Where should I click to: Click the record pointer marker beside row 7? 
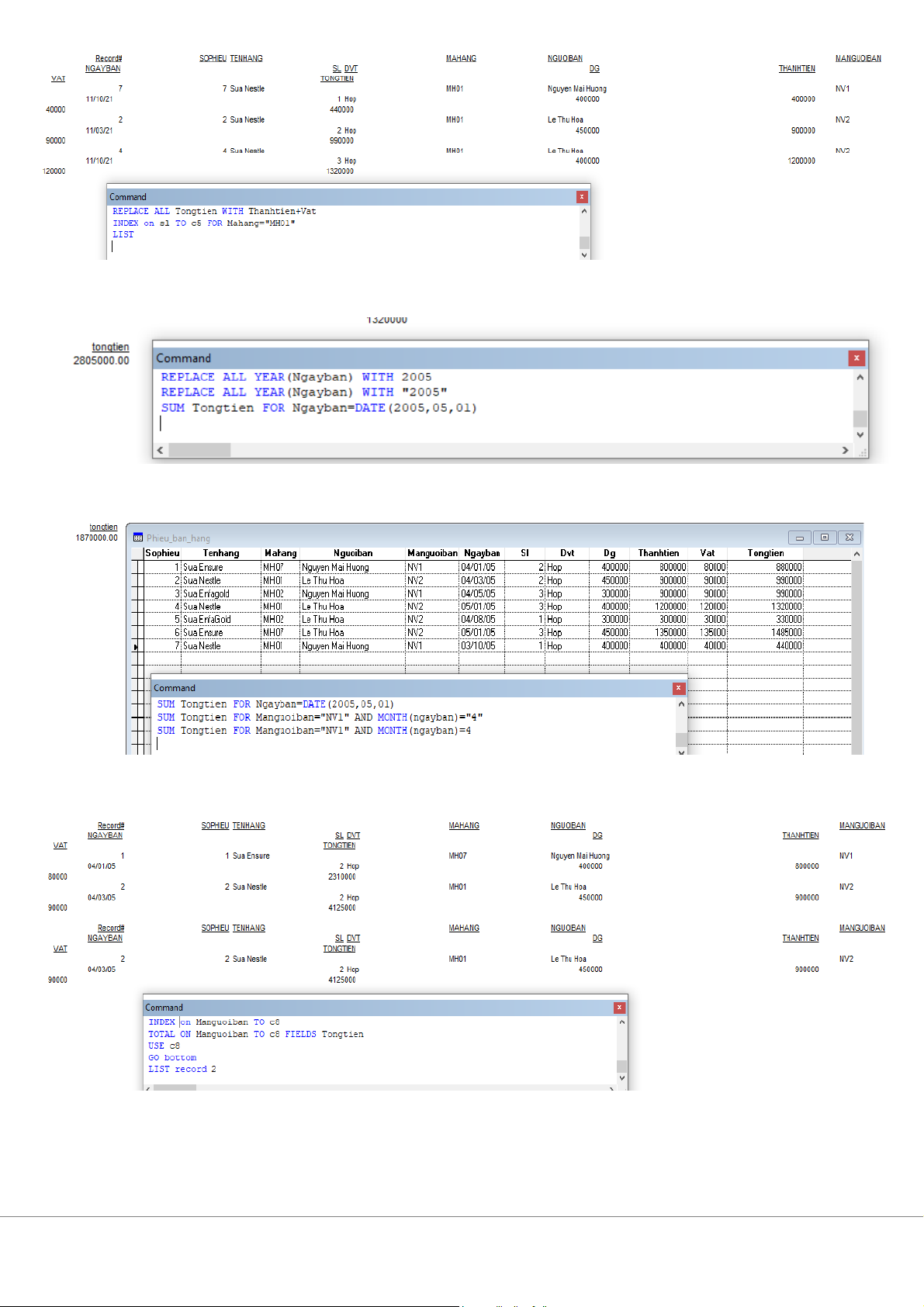coord(137,646)
